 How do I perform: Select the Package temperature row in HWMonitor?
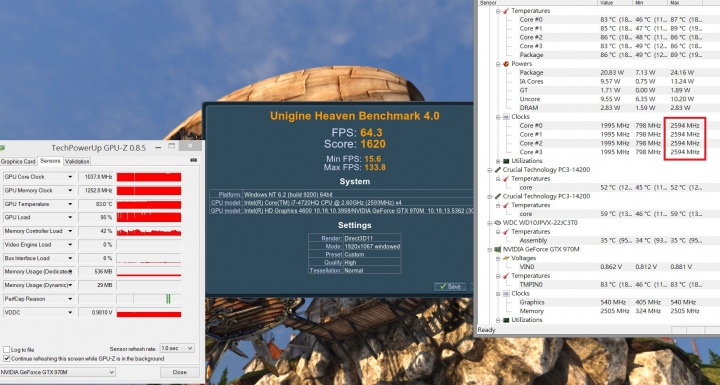[611, 55]
